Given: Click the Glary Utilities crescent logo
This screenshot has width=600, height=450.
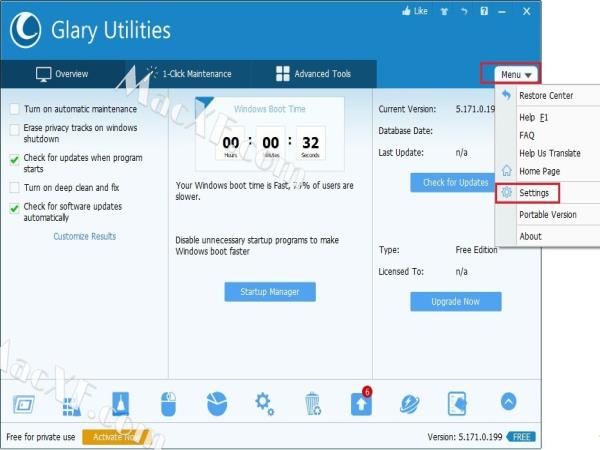Looking at the screenshot, I should [26, 30].
